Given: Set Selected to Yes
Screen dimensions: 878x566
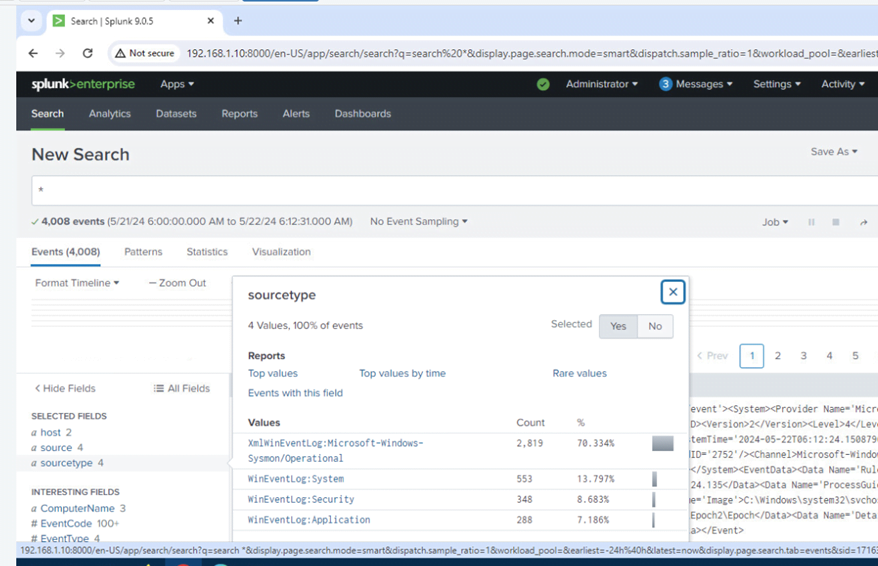Looking at the screenshot, I should coord(618,326).
